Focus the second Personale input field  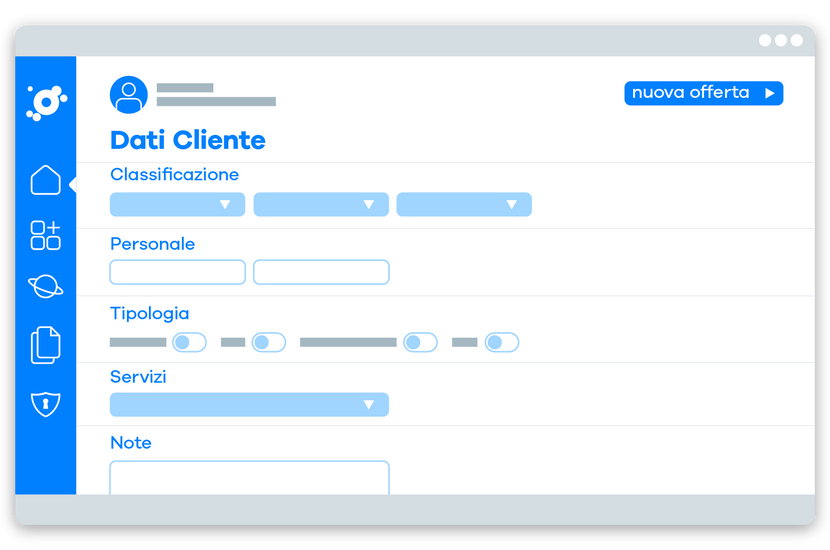321,272
